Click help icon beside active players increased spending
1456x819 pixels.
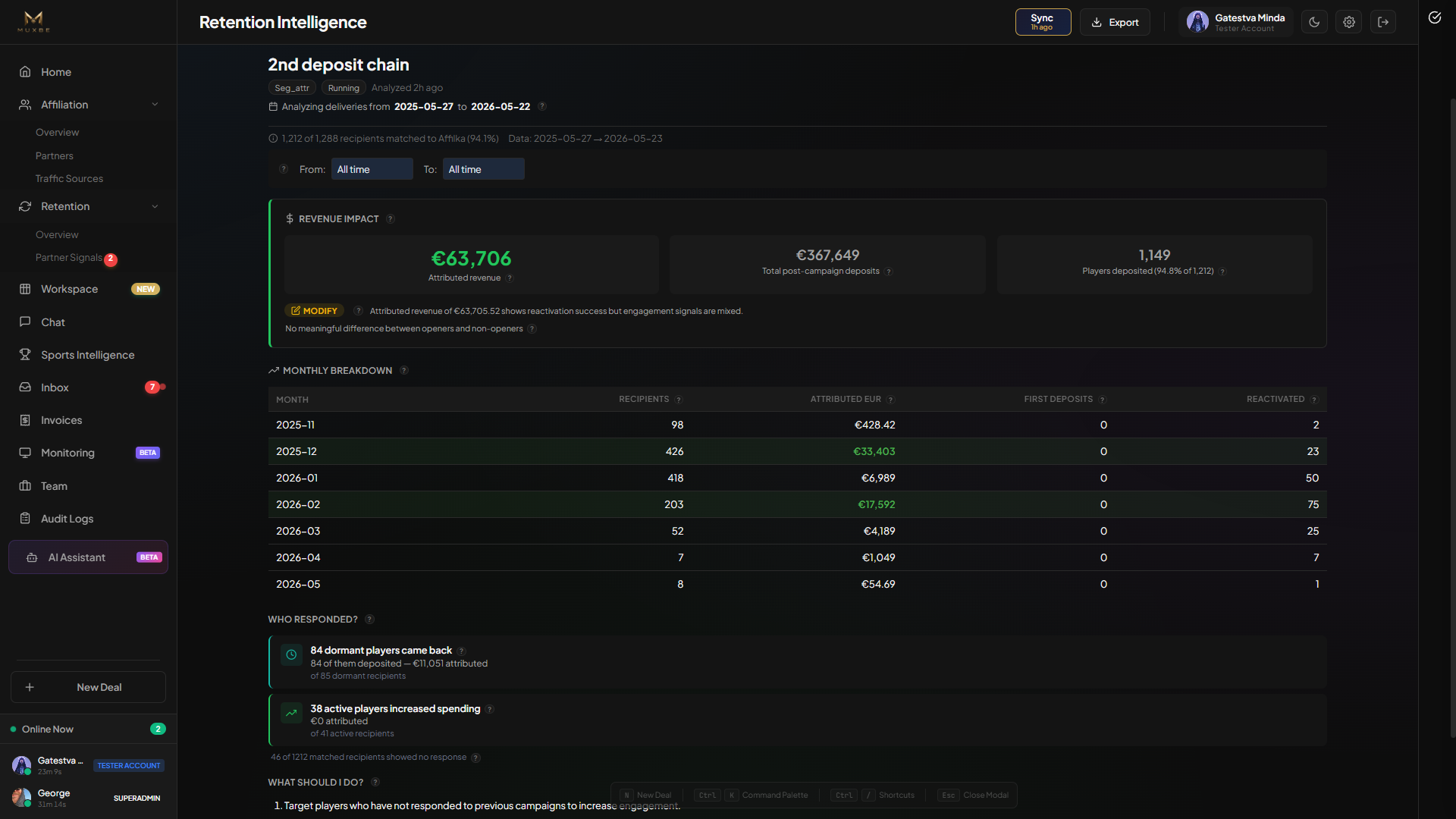pyautogui.click(x=490, y=709)
